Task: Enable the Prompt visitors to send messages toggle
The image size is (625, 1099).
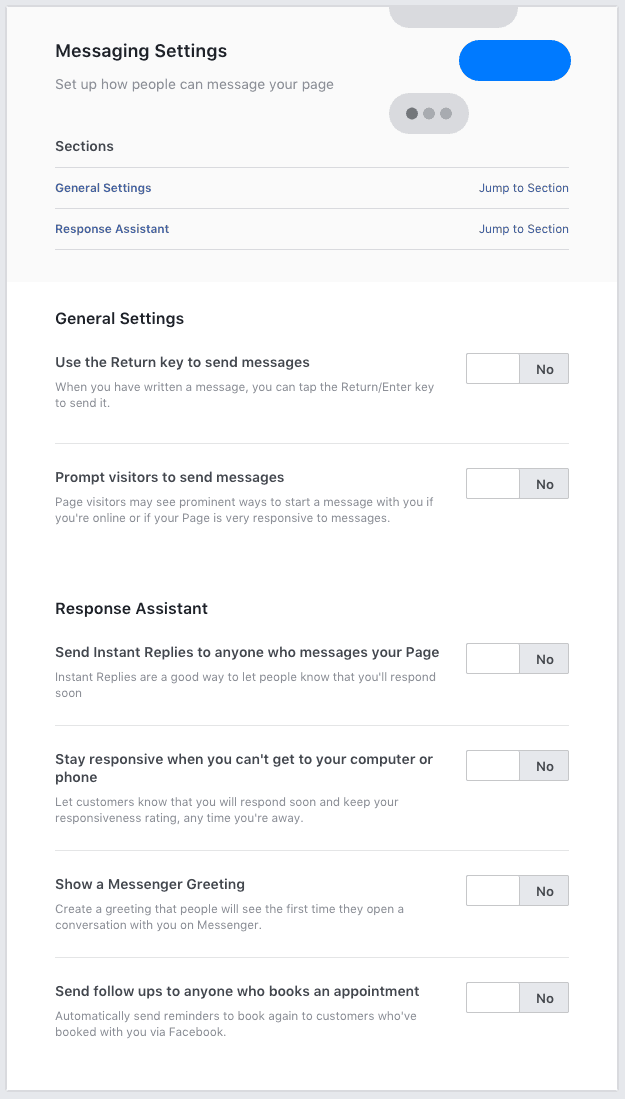Action: click(517, 484)
